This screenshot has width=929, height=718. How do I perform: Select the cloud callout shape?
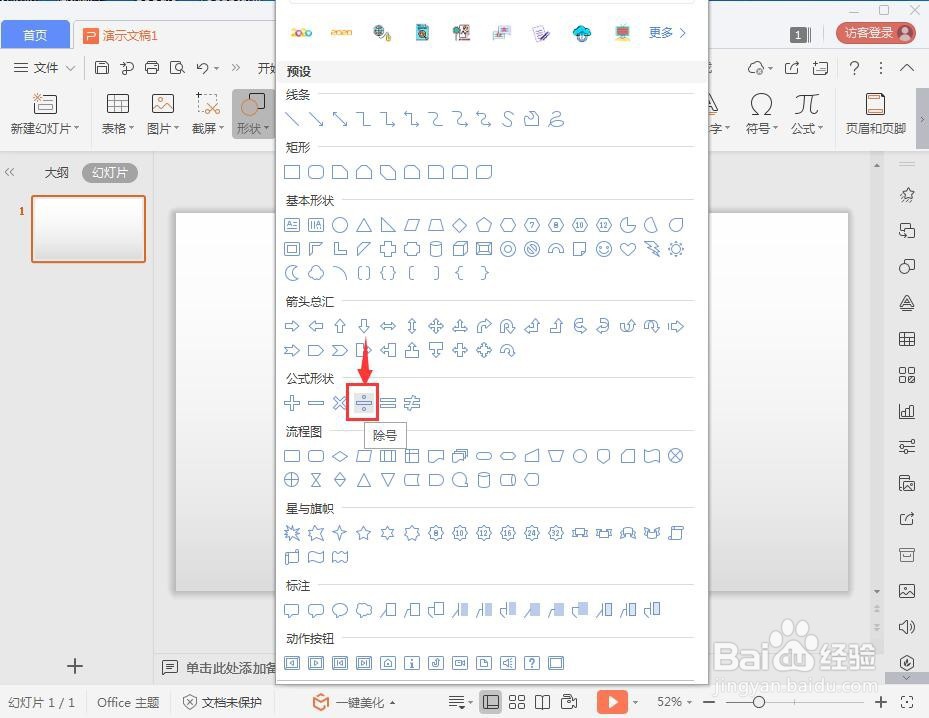[x=364, y=610]
